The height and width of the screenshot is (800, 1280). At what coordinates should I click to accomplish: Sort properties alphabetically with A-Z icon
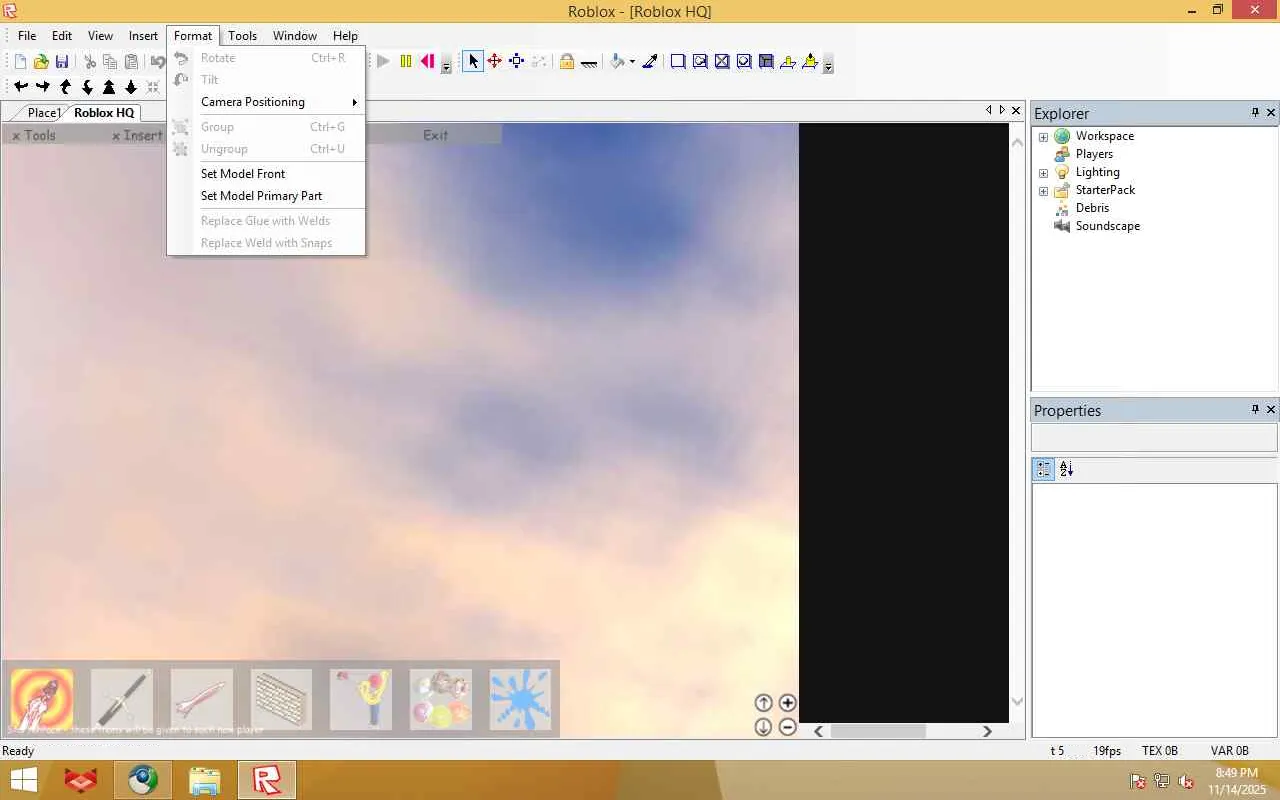[x=1066, y=469]
